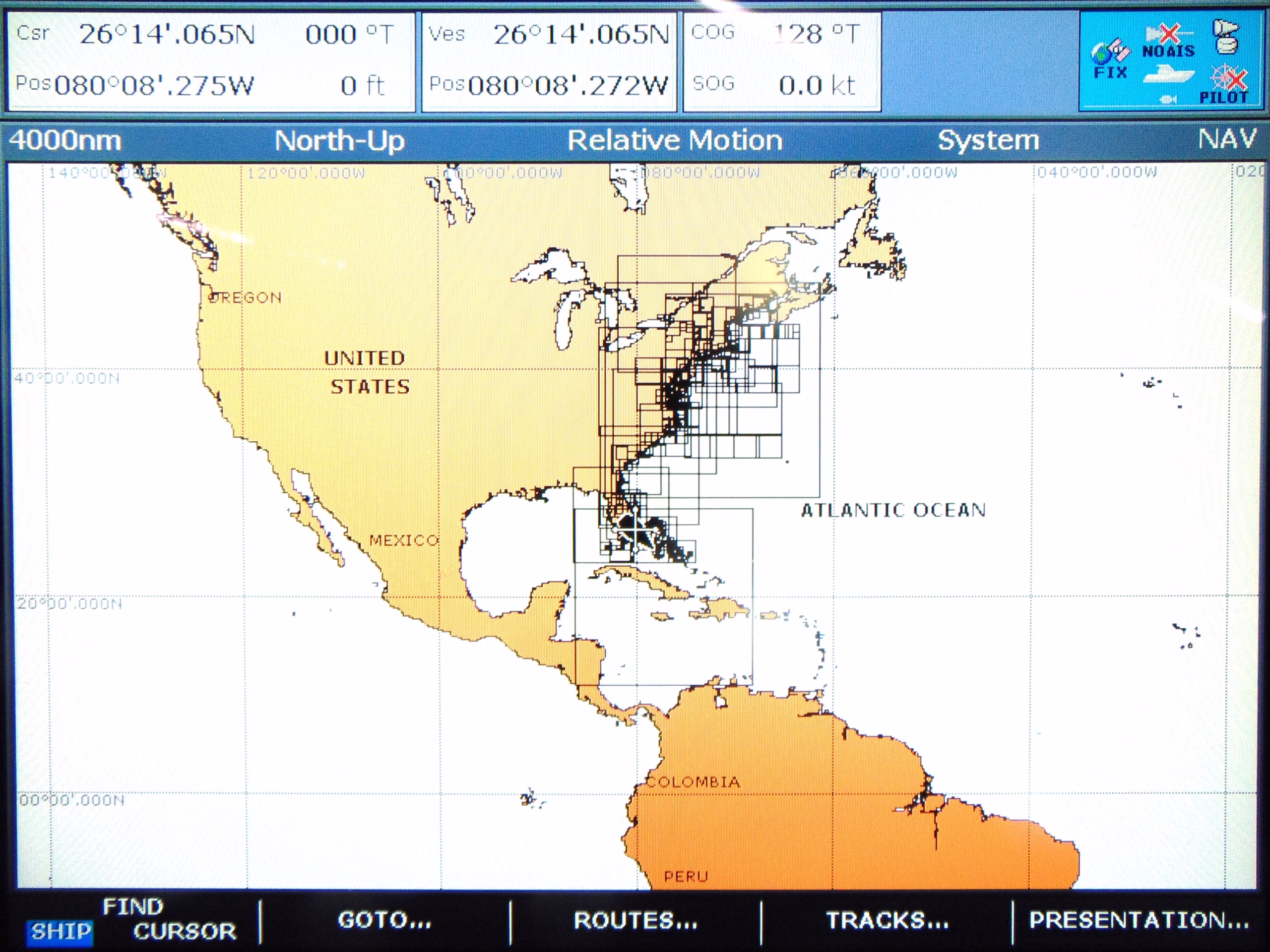Select CURSOR in the FIND softkey
Image resolution: width=1270 pixels, height=952 pixels.
point(185,931)
